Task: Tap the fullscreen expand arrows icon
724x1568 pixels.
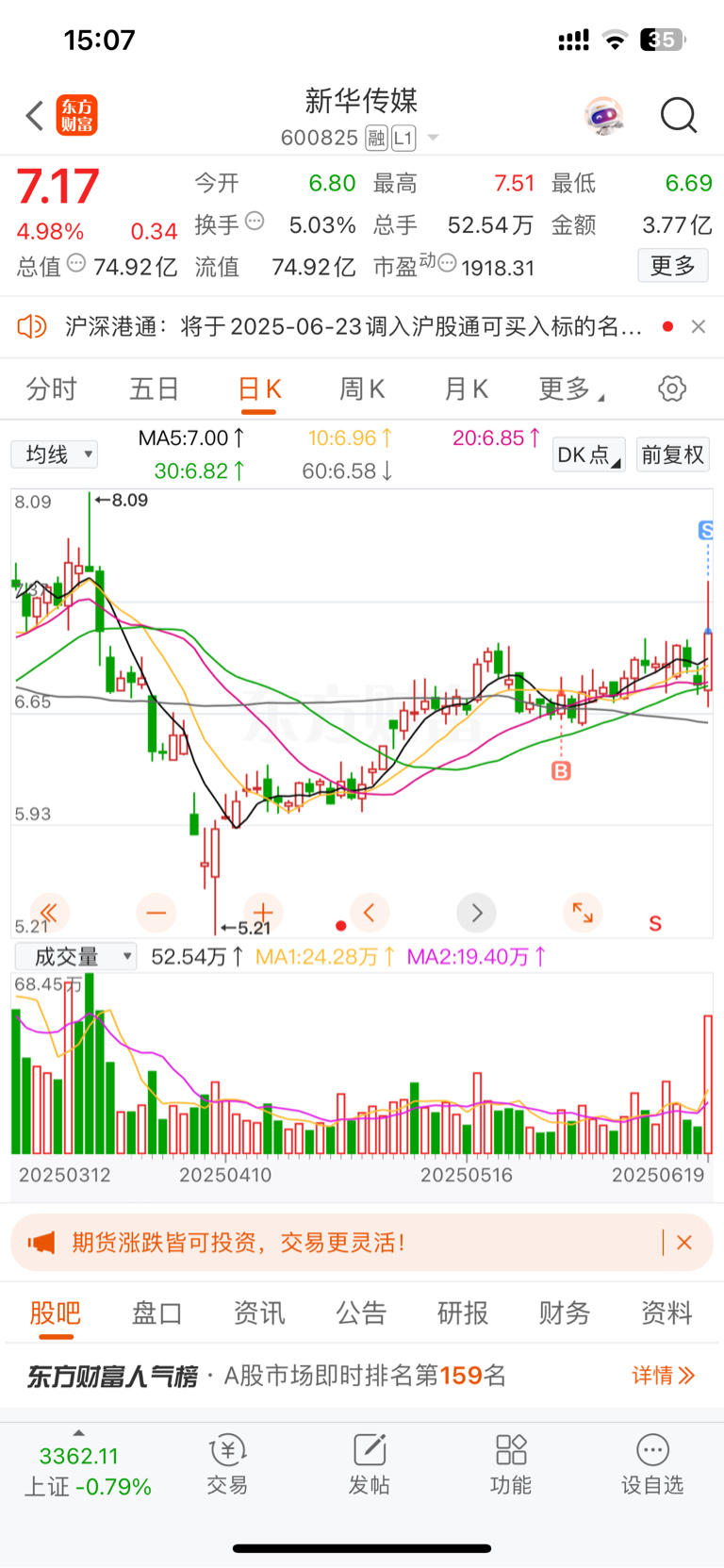Action: [x=583, y=913]
